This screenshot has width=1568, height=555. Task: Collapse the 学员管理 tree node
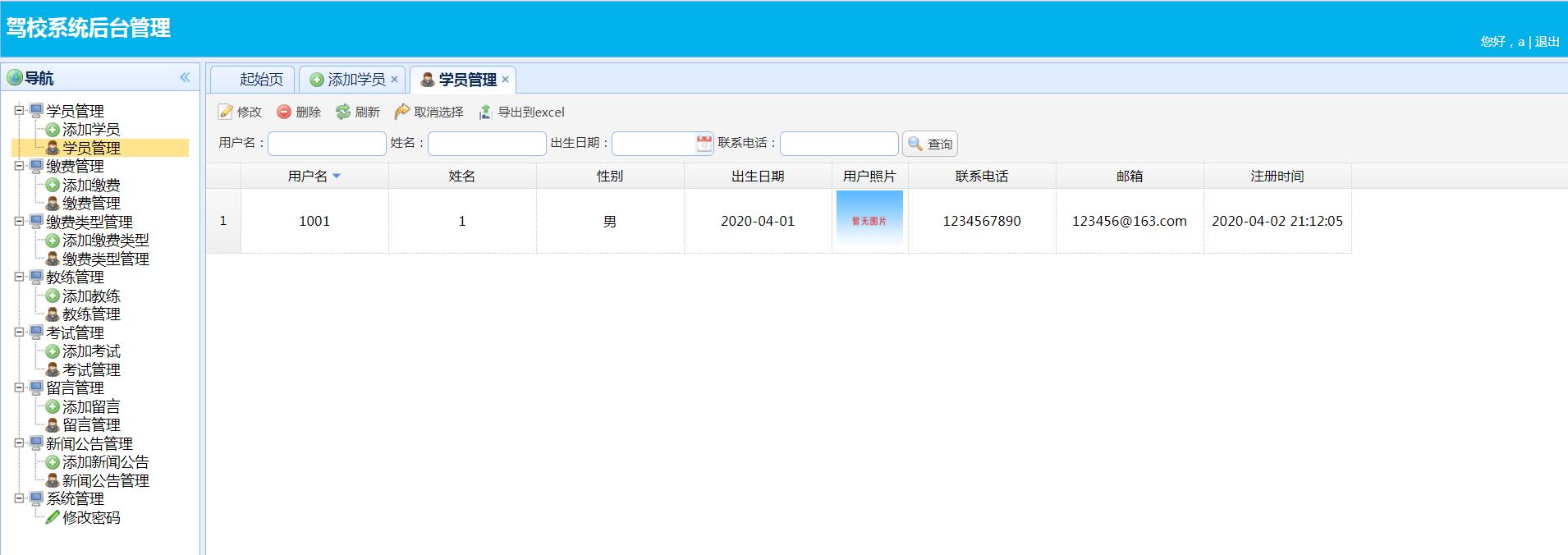click(x=19, y=110)
